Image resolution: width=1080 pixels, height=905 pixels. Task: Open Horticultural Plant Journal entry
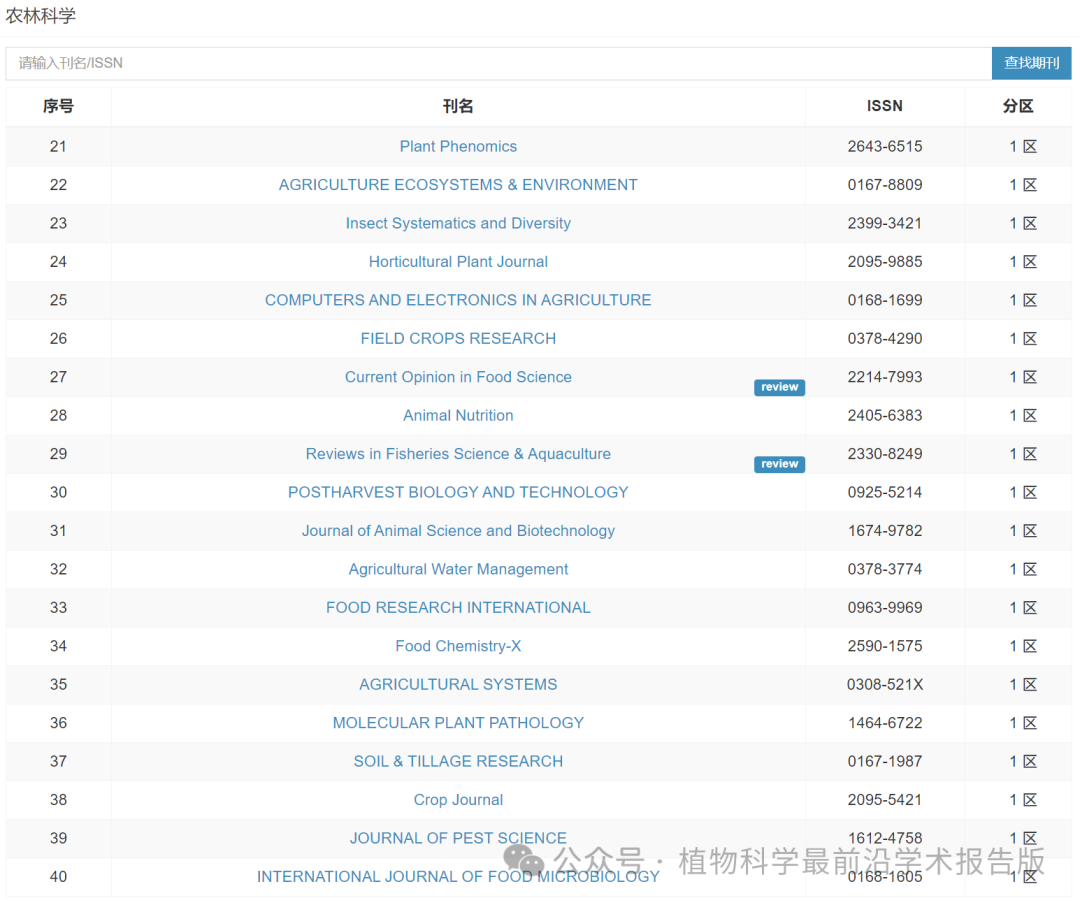458,262
